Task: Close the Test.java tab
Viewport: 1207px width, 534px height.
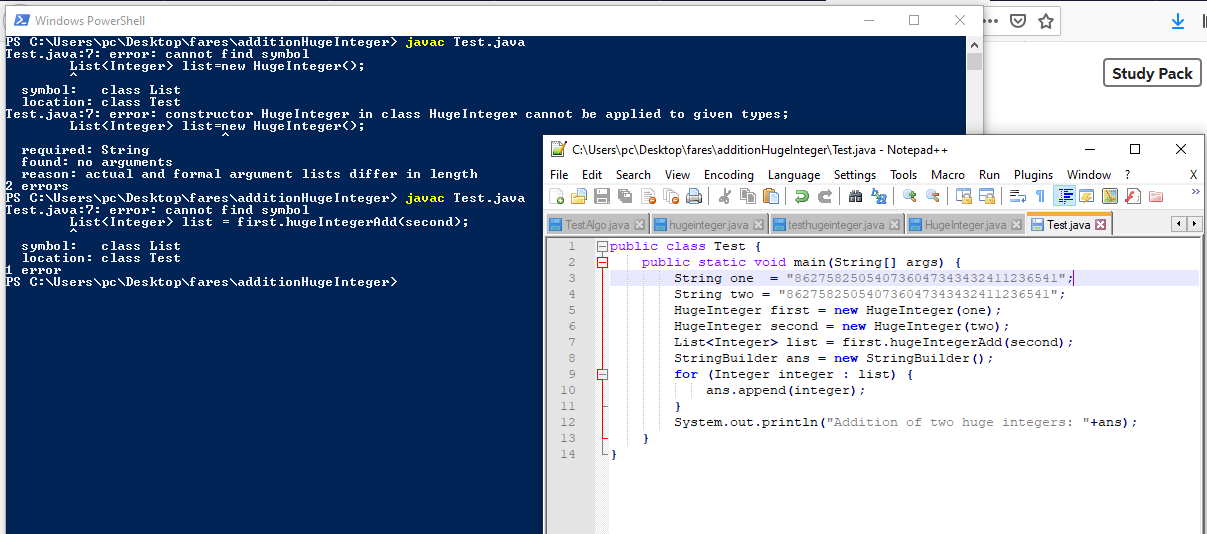Action: pyautogui.click(x=1100, y=225)
